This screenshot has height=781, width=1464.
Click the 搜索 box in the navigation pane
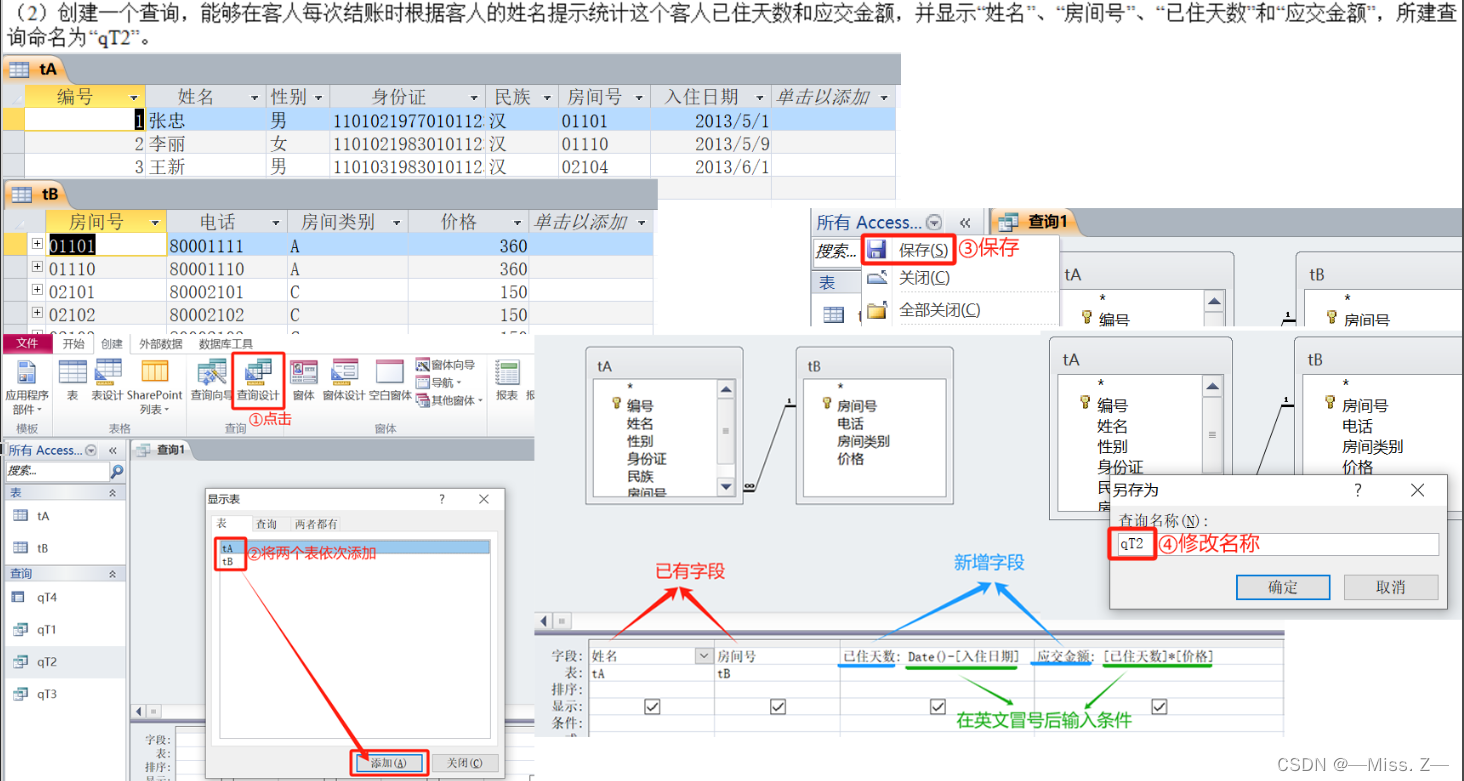[x=56, y=471]
